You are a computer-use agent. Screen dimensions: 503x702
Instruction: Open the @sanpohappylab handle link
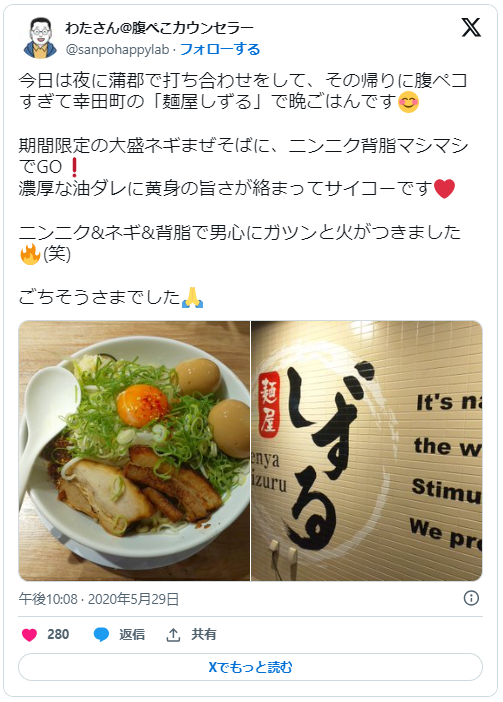[117, 49]
